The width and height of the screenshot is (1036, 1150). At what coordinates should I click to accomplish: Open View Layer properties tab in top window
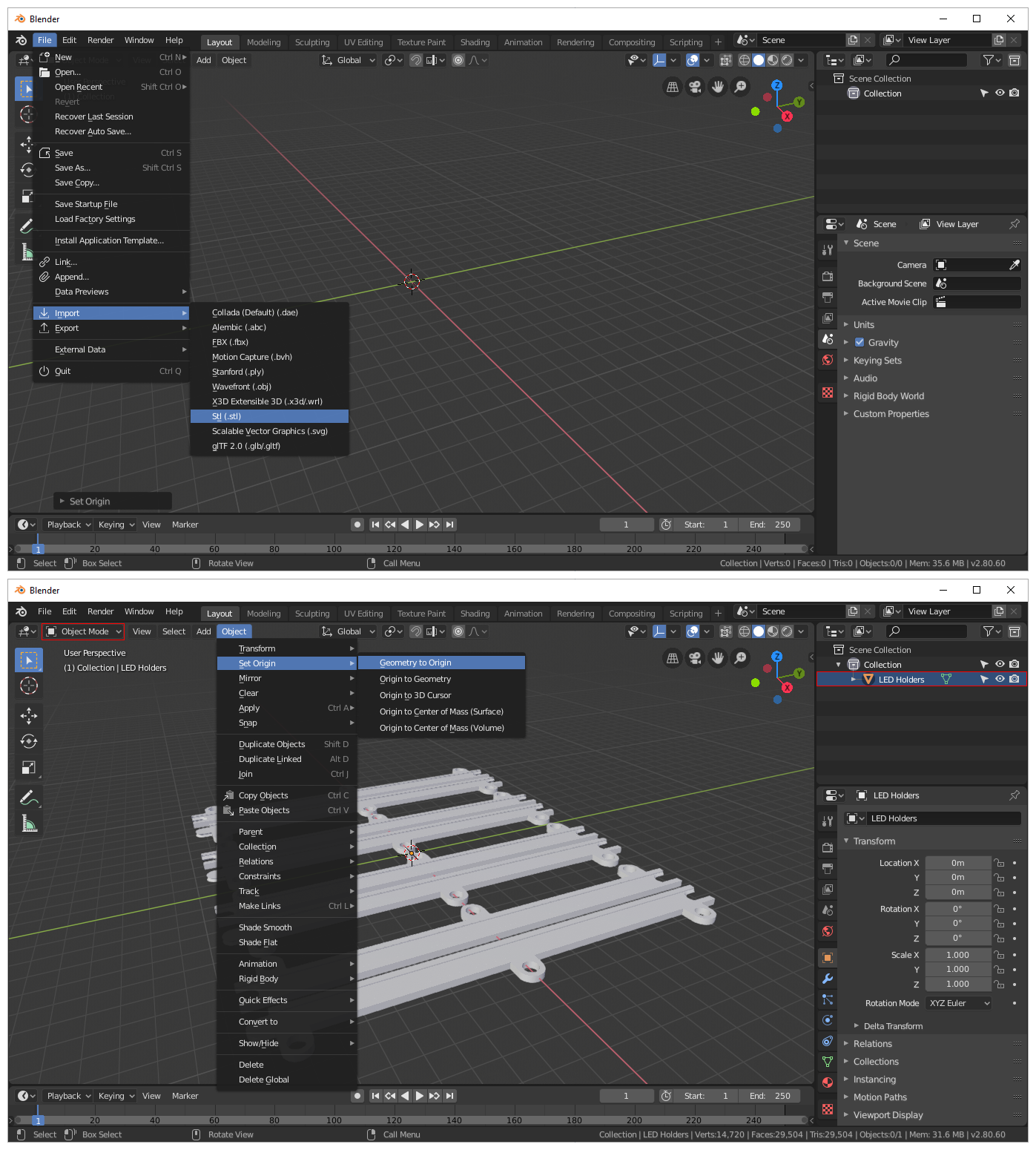[828, 318]
